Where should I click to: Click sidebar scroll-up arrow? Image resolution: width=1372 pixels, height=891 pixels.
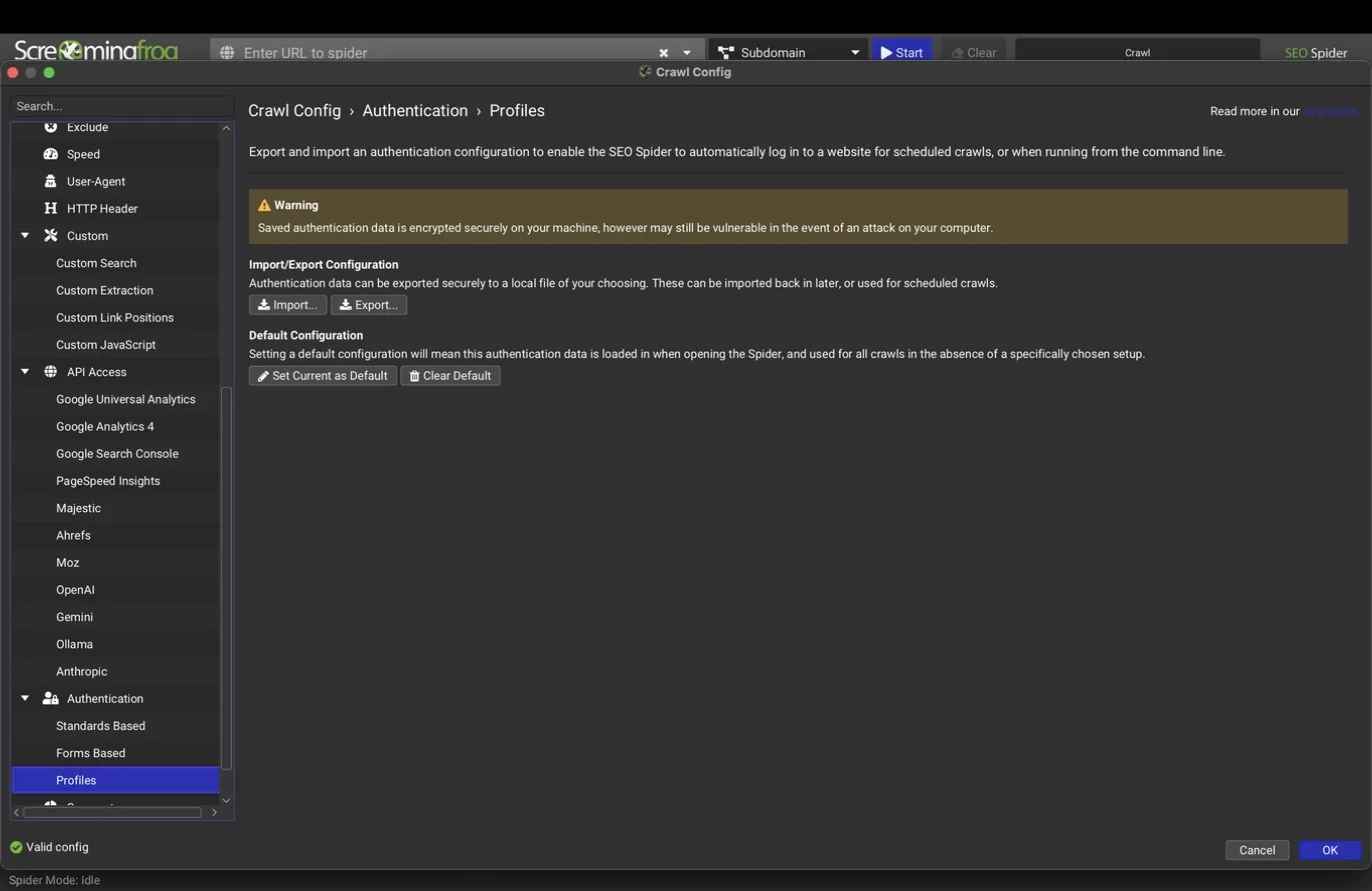coord(226,128)
